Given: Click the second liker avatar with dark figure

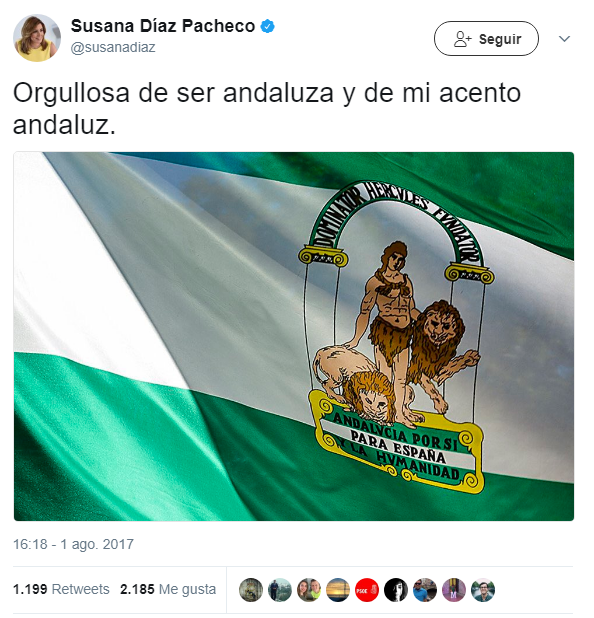Looking at the screenshot, I should [280, 590].
